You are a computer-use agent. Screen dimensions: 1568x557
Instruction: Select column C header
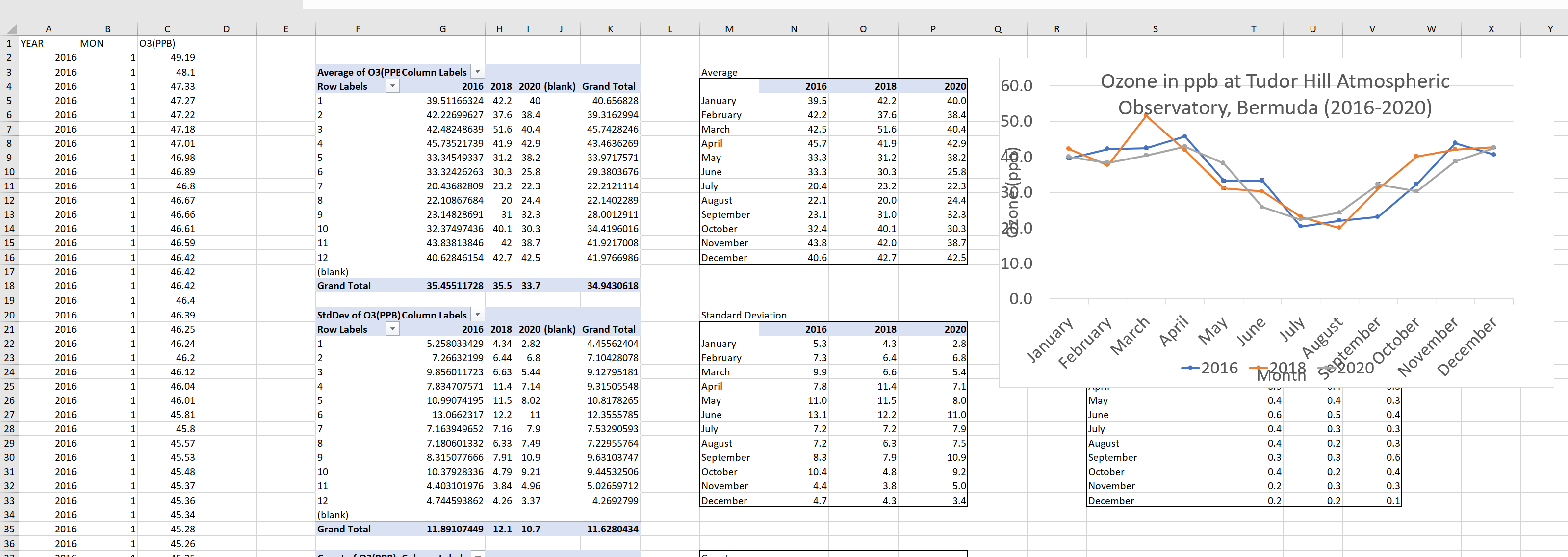click(x=167, y=28)
